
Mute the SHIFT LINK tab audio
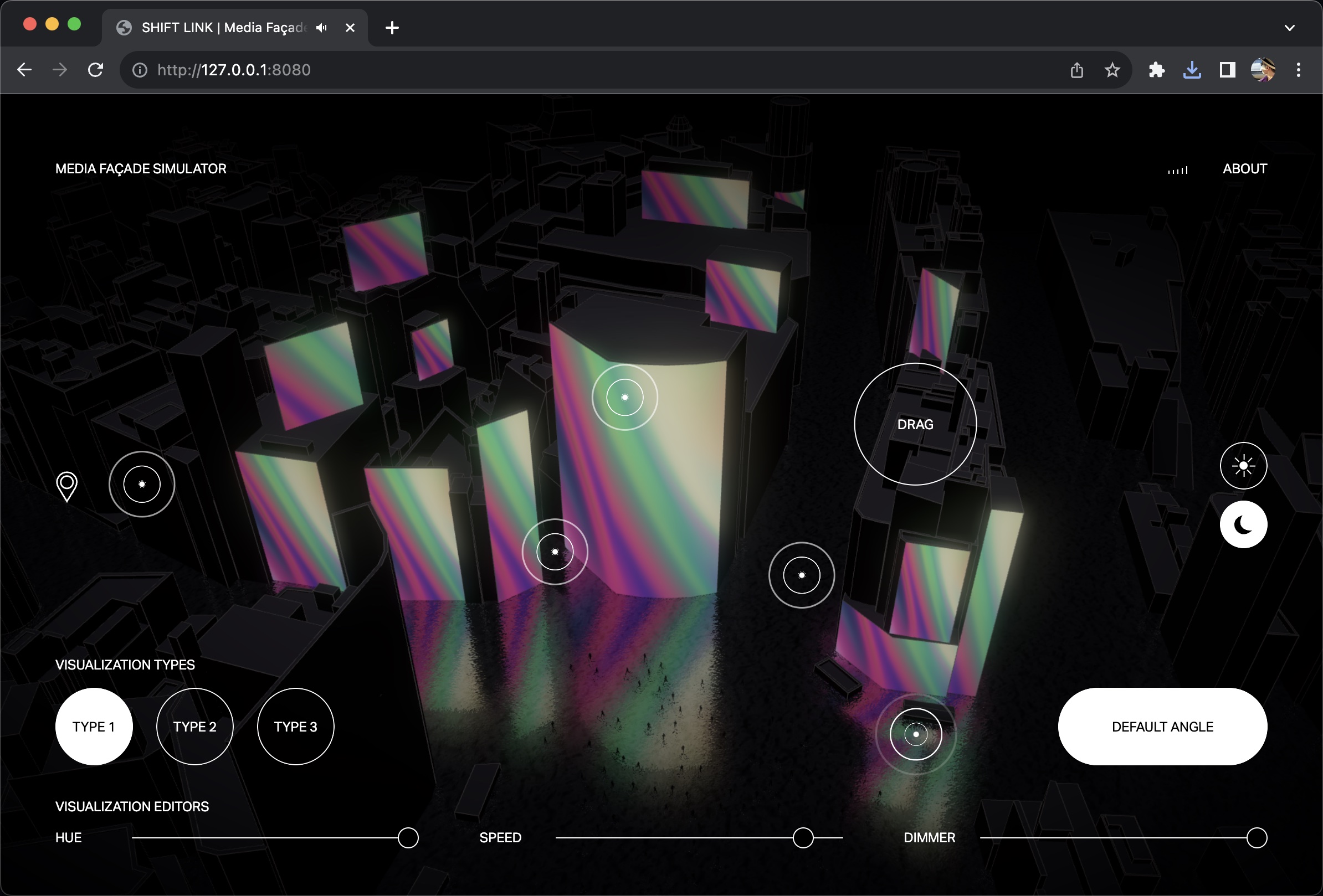[x=322, y=27]
